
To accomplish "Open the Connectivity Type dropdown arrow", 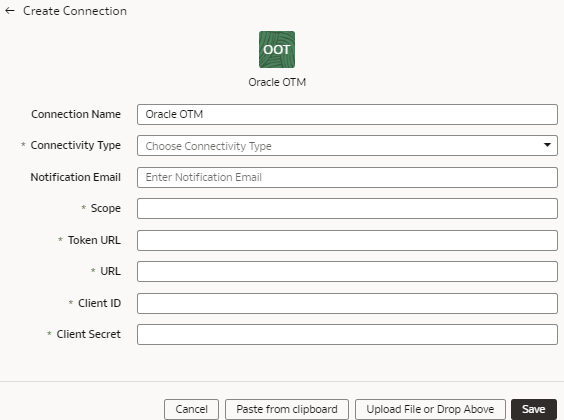I will [547, 145].
